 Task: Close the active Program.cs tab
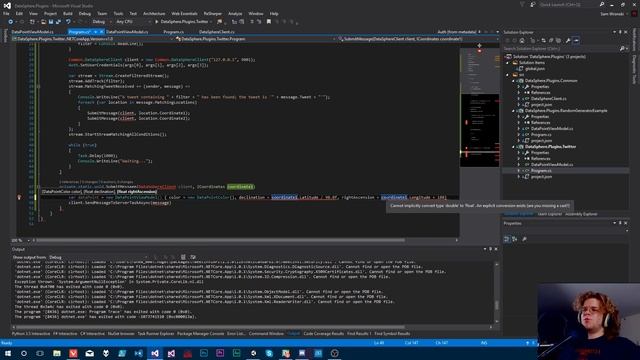[x=102, y=32]
